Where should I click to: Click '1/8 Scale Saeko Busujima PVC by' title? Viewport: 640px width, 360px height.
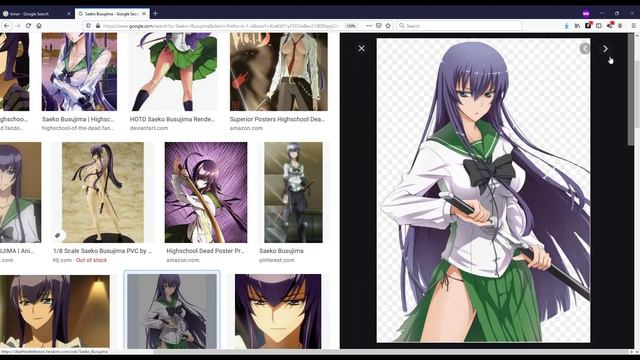[x=102, y=251]
